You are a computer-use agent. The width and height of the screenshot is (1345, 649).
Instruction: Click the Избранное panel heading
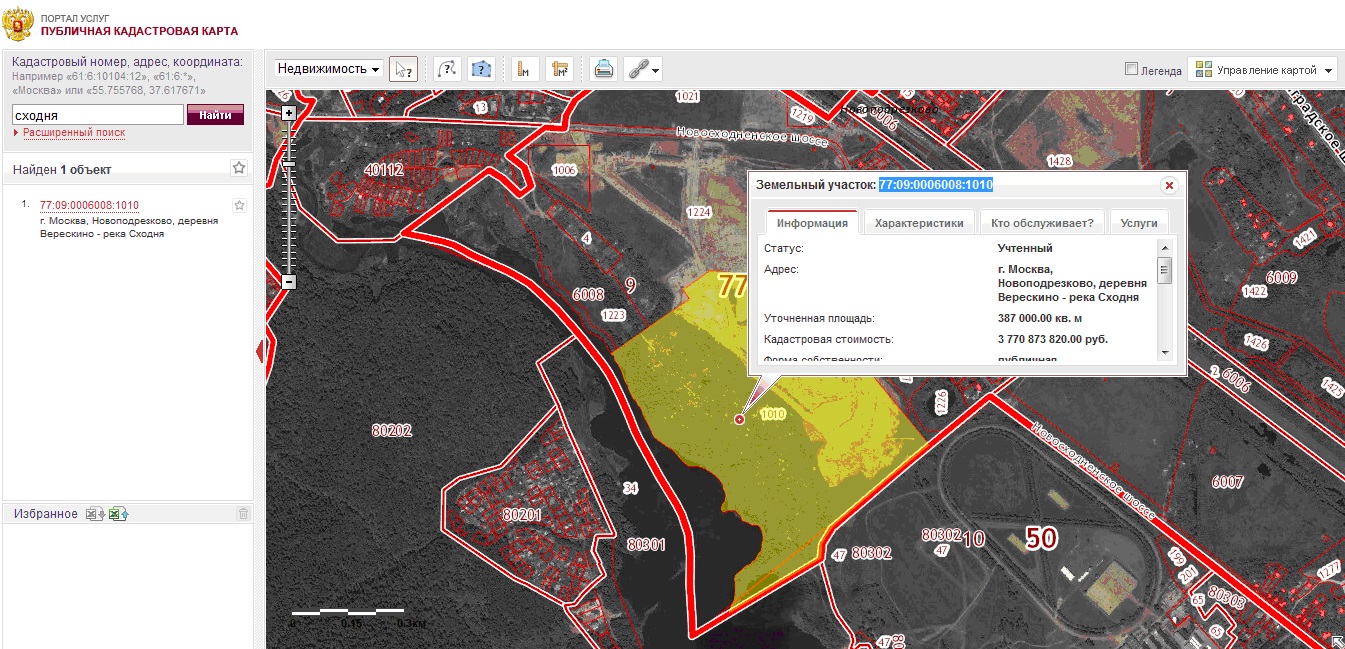[x=46, y=514]
